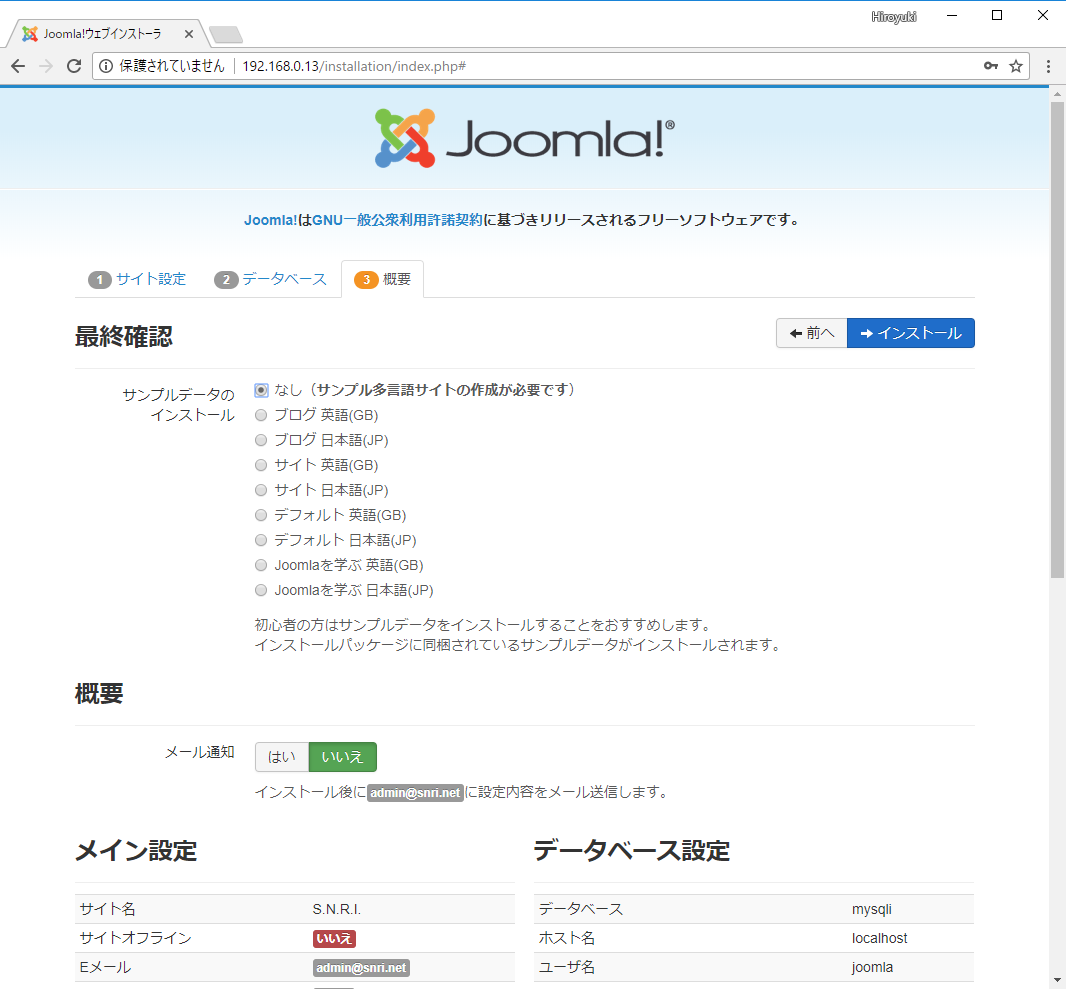Viewport: 1066px width, 989px height.
Task: Set メール通知 to いいえ
Action: [x=343, y=757]
